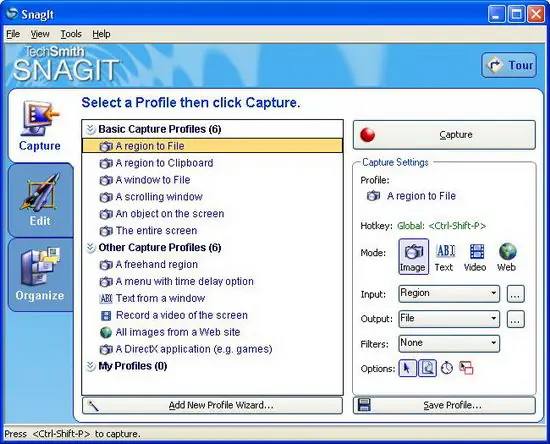Toggle the multiple area capture option
The height and width of the screenshot is (444, 550).
467,368
